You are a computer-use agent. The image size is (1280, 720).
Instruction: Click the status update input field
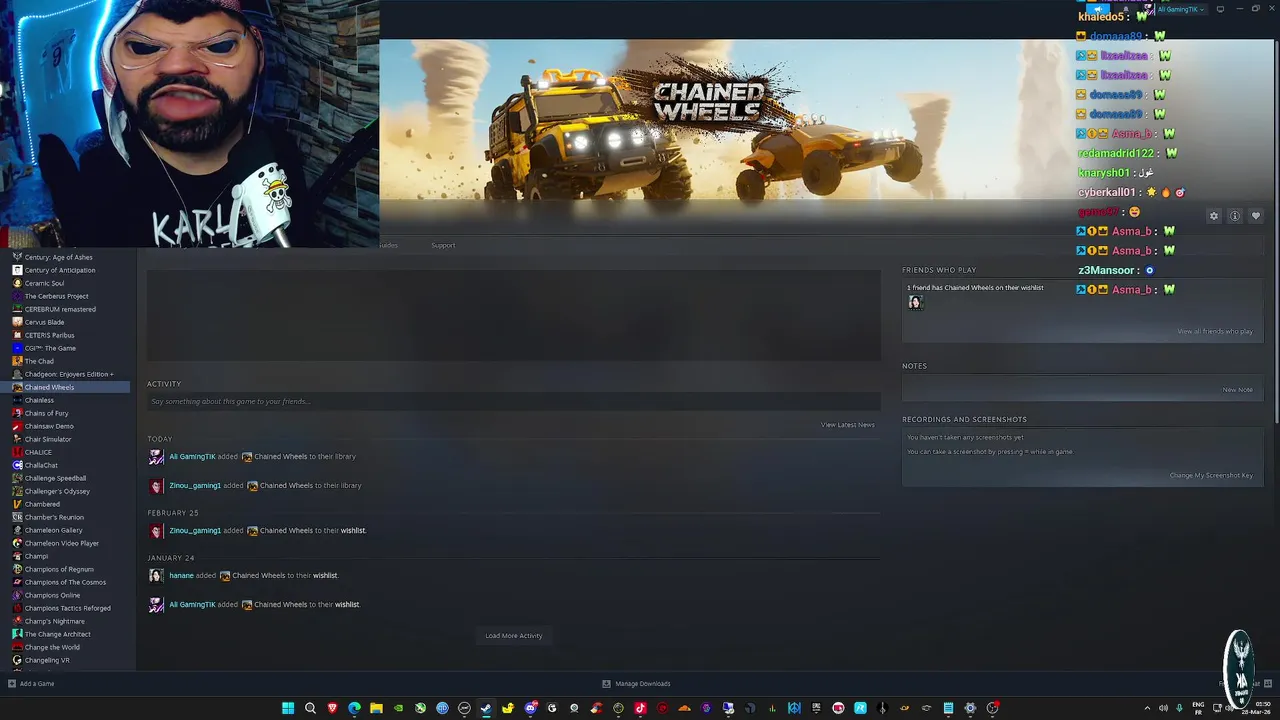click(514, 401)
